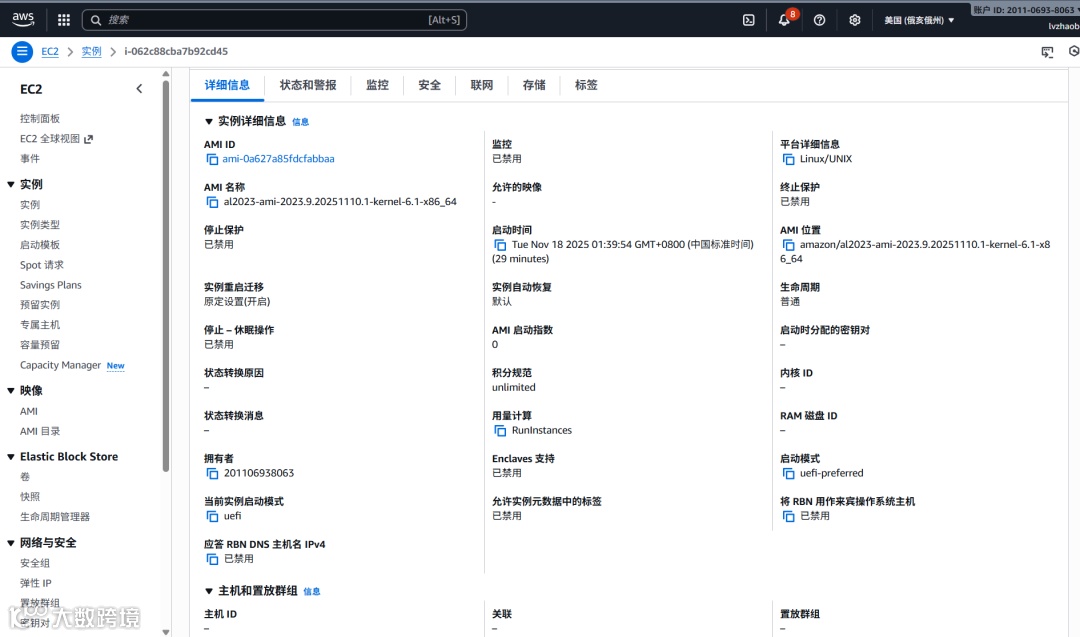The width and height of the screenshot is (1080, 637).
Task: Toggle the hamburger navigation menu button
Action: [22, 52]
